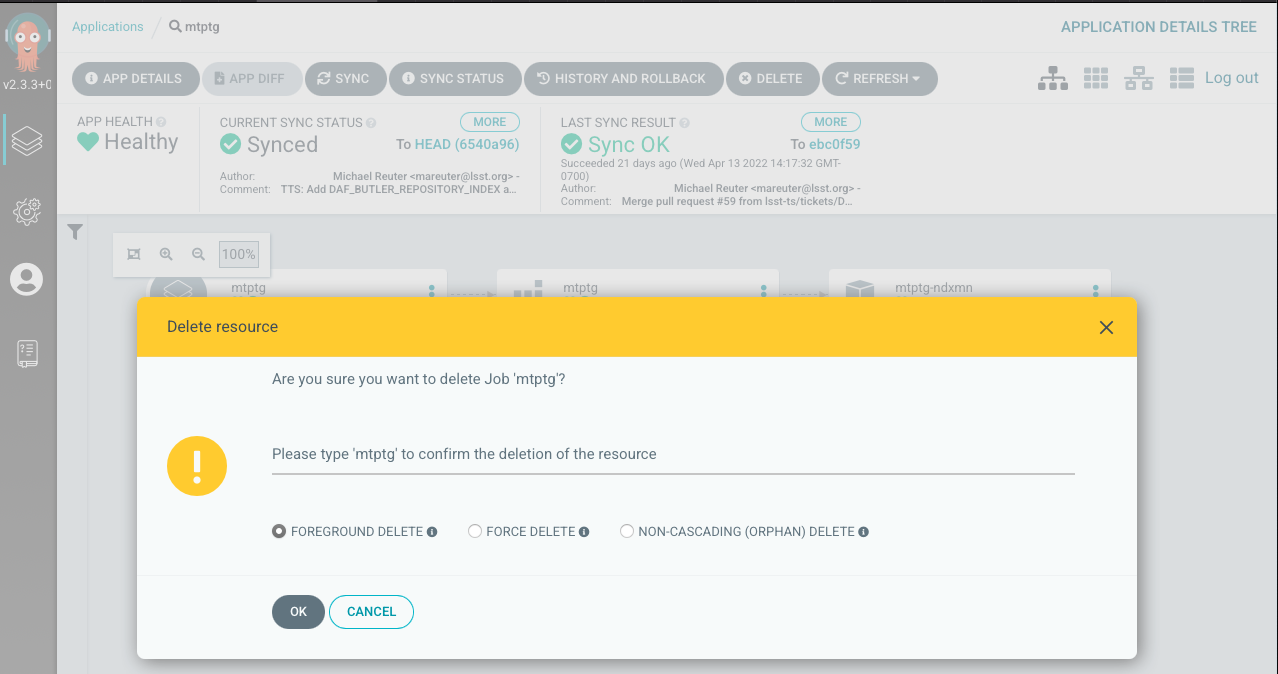Close the Delete resource dialog
The width and height of the screenshot is (1278, 674).
click(x=1106, y=327)
